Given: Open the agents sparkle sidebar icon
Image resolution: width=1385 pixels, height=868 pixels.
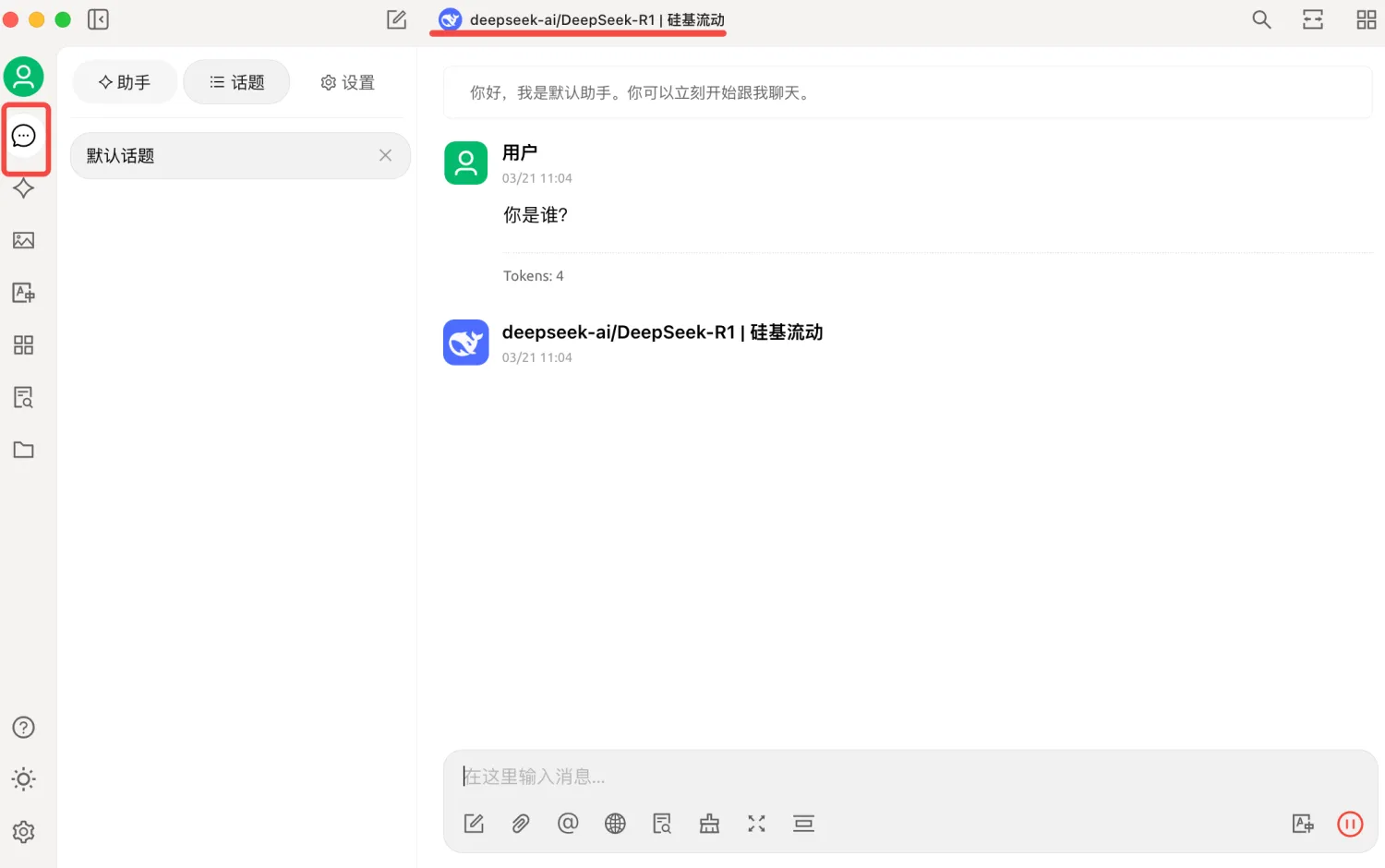Looking at the screenshot, I should pyautogui.click(x=24, y=188).
